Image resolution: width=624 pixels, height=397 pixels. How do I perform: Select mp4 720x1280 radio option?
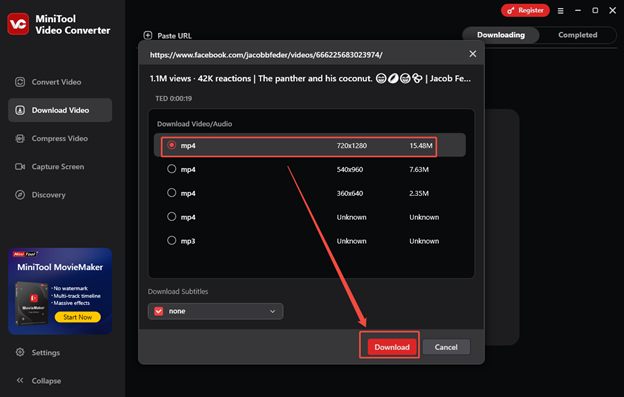[172, 145]
